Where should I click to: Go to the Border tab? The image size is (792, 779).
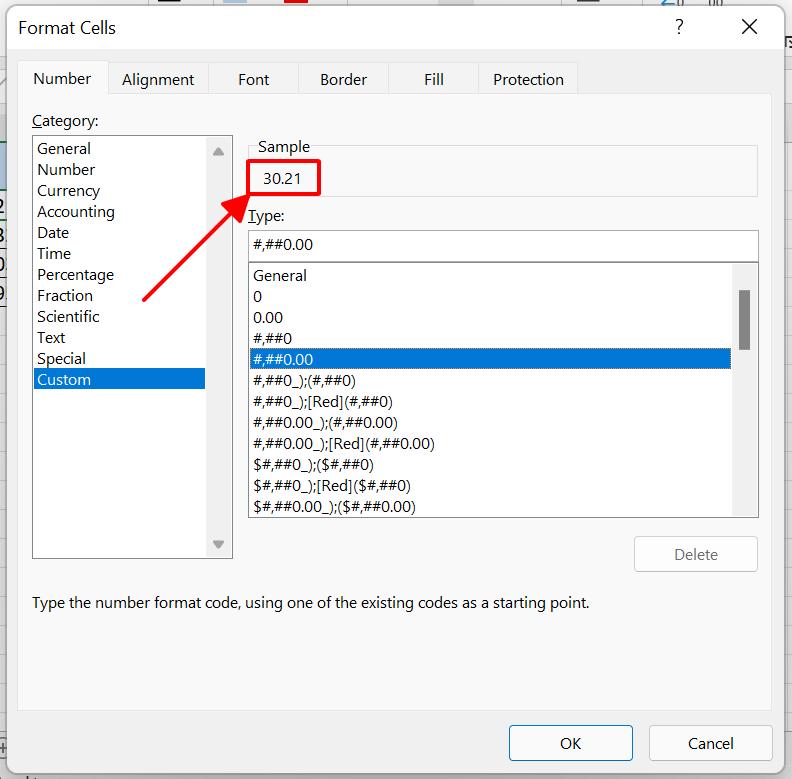pyautogui.click(x=343, y=80)
